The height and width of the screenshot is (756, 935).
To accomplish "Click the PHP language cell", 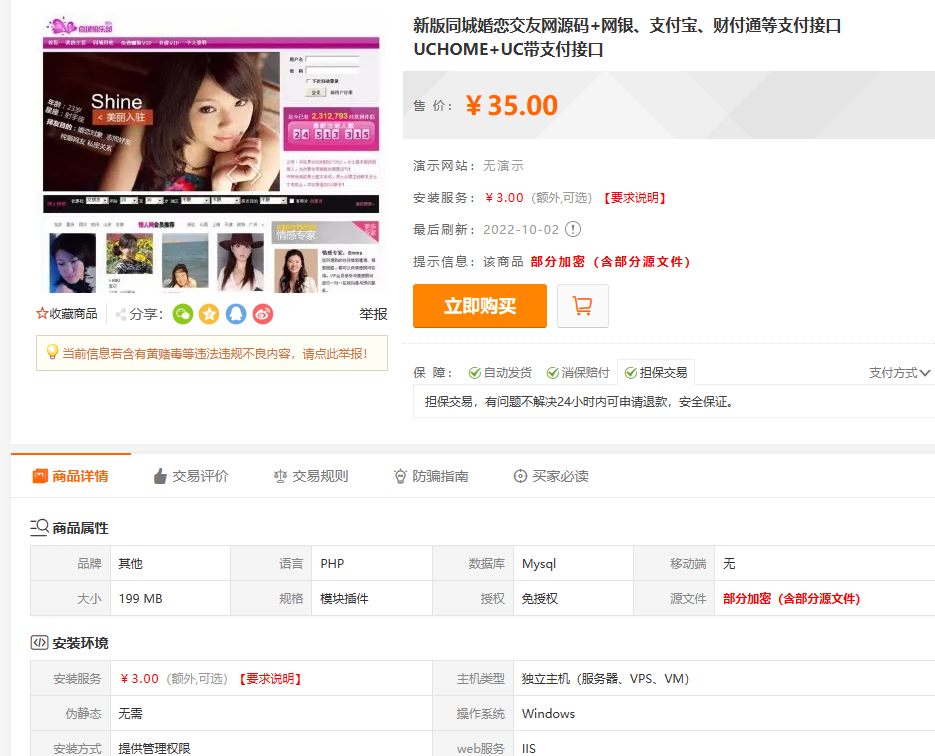I will tap(371, 563).
